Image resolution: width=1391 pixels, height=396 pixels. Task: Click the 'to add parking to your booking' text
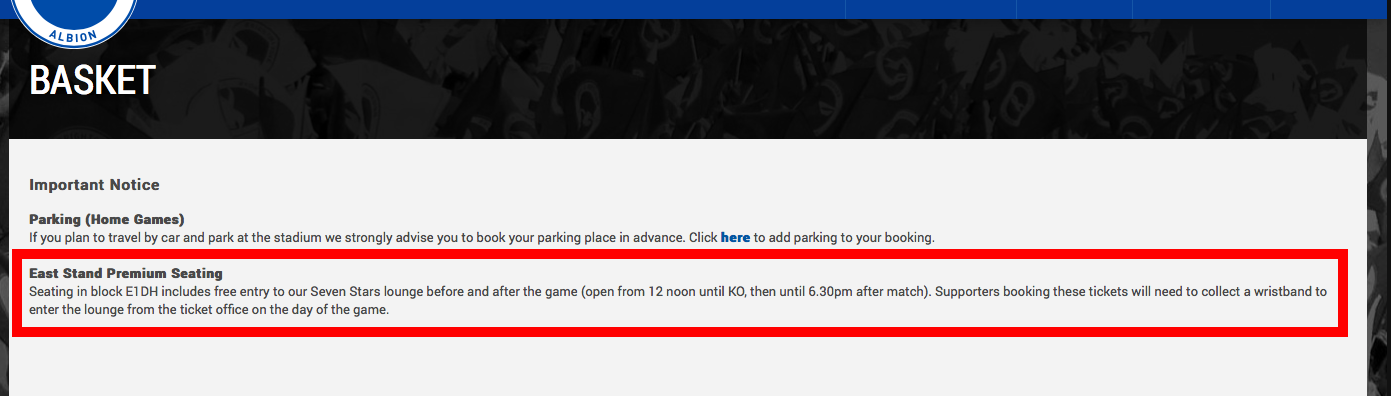pos(844,238)
